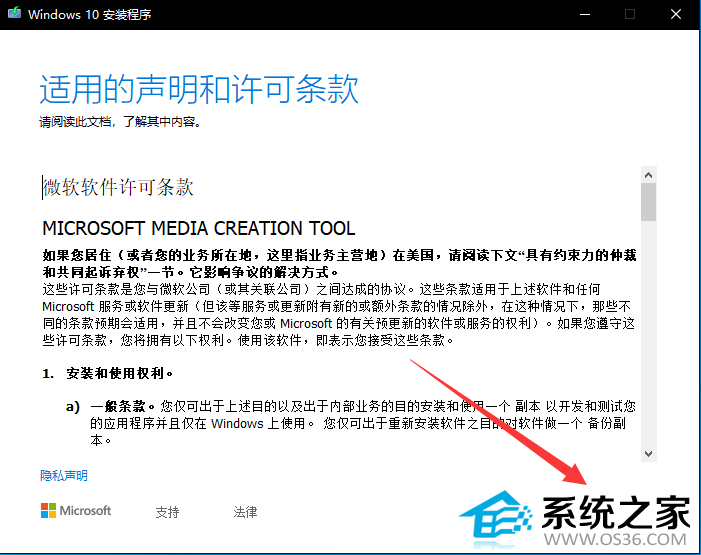
Task: Open the 隐私声明 privacy statement link
Action: pos(64,475)
